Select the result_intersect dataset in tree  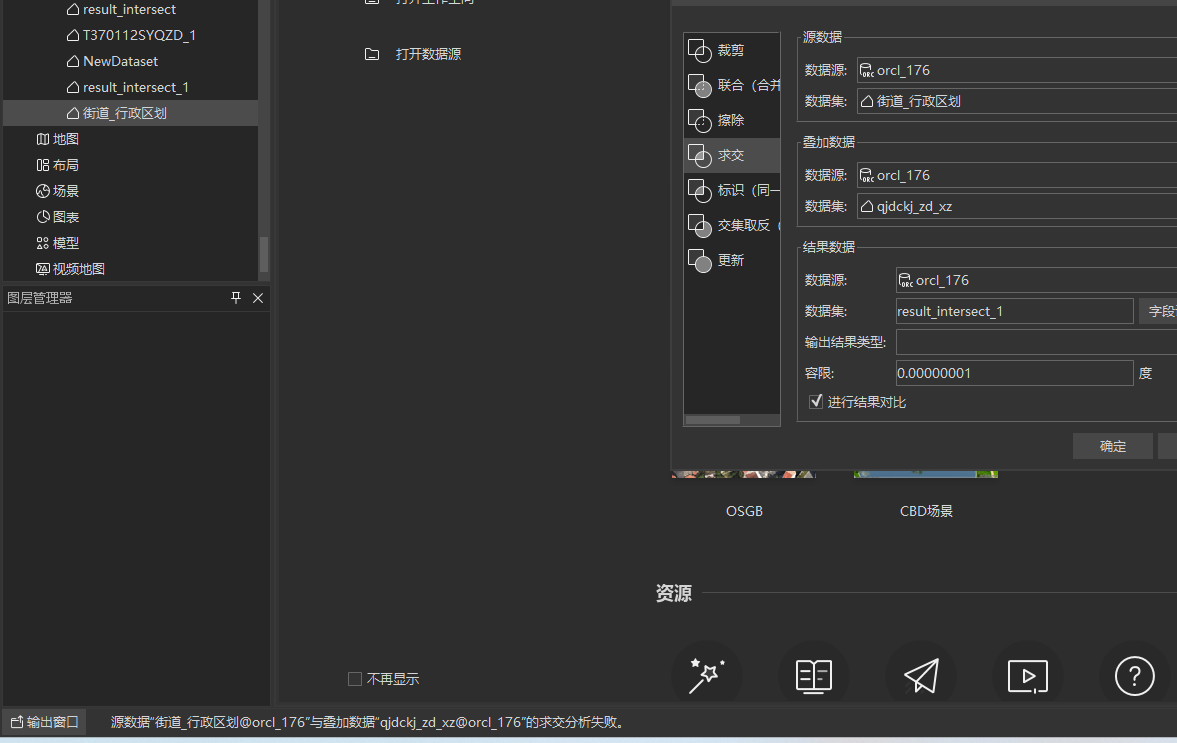coord(129,10)
